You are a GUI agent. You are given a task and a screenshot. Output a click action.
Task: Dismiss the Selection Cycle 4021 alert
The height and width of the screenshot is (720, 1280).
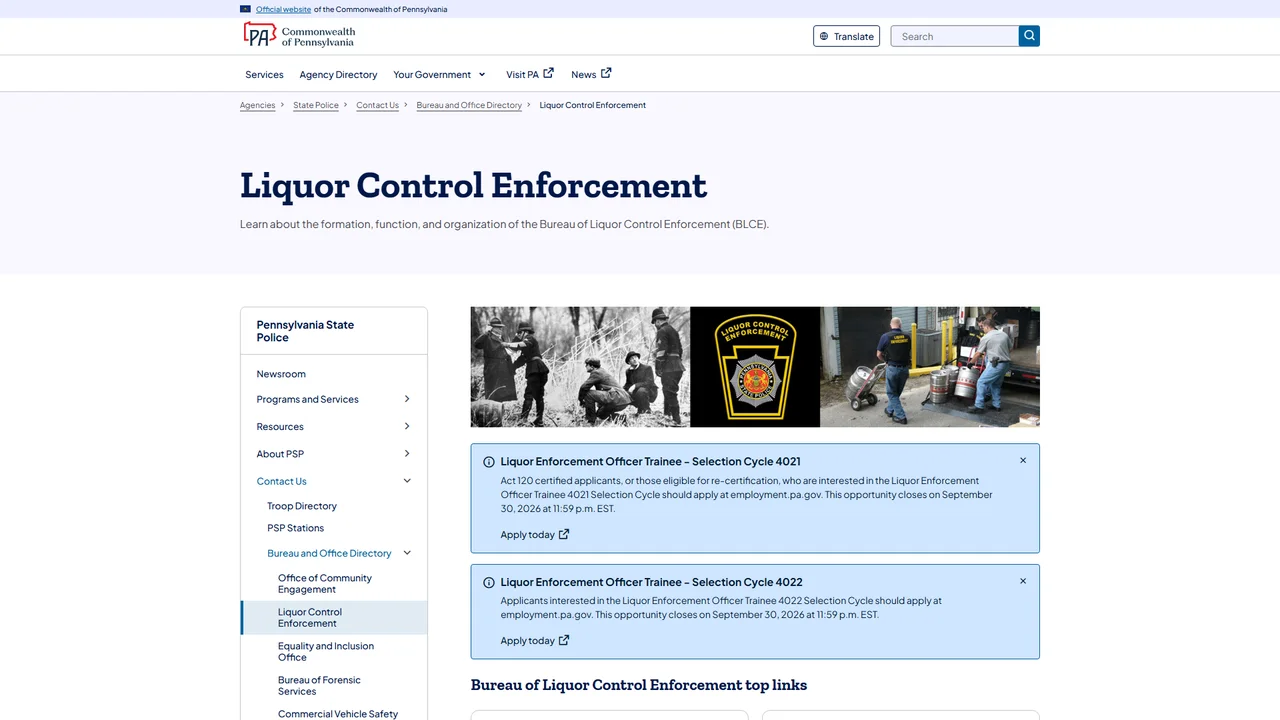tap(1023, 461)
